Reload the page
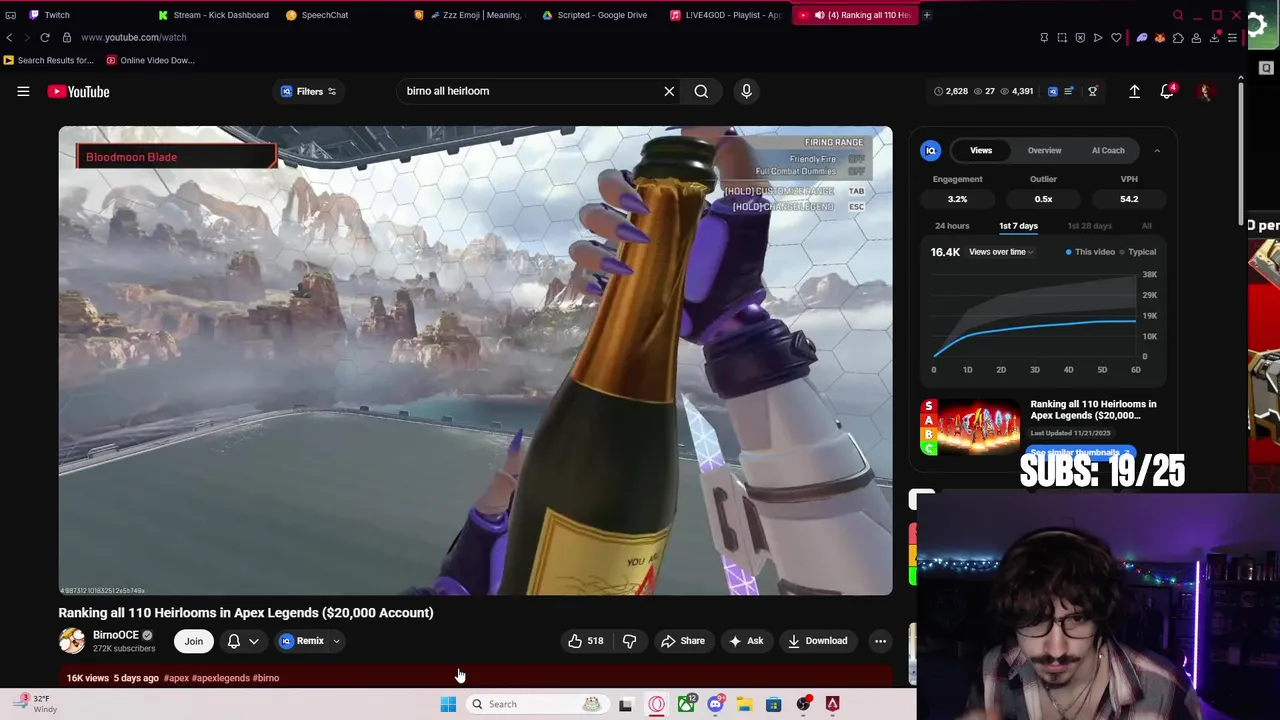 pos(45,37)
